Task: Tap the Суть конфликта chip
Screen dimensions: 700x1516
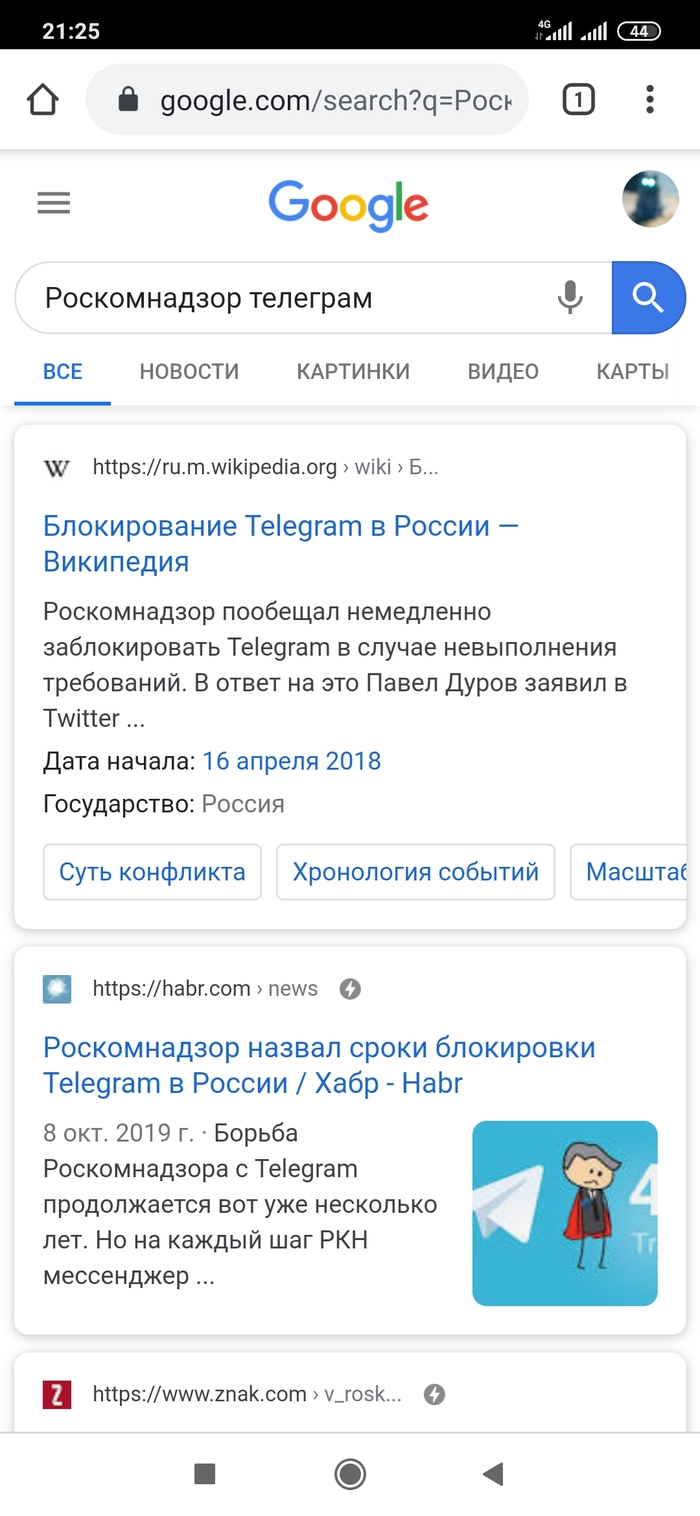Action: (152, 872)
